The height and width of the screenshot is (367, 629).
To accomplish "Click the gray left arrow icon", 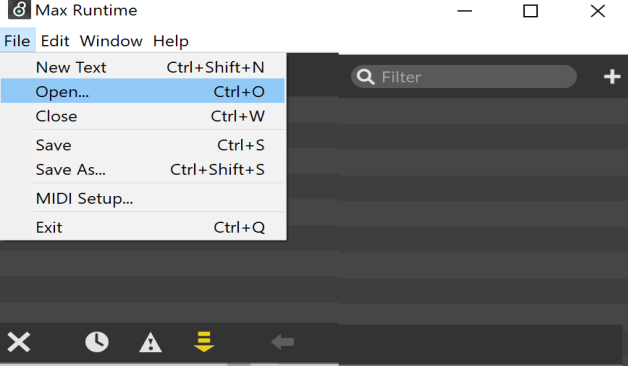I will pyautogui.click(x=282, y=342).
